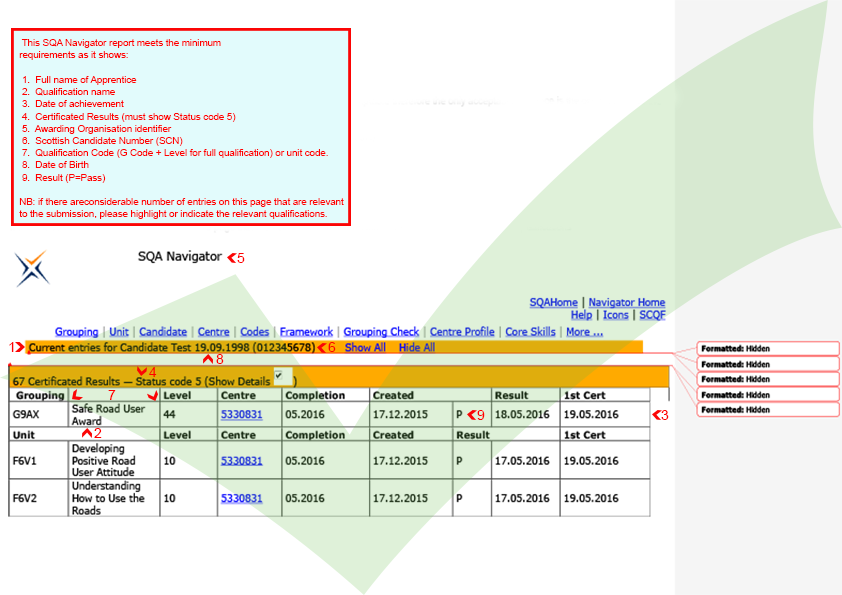Open the SQAHome link
The width and height of the screenshot is (842, 595).
click(x=554, y=302)
